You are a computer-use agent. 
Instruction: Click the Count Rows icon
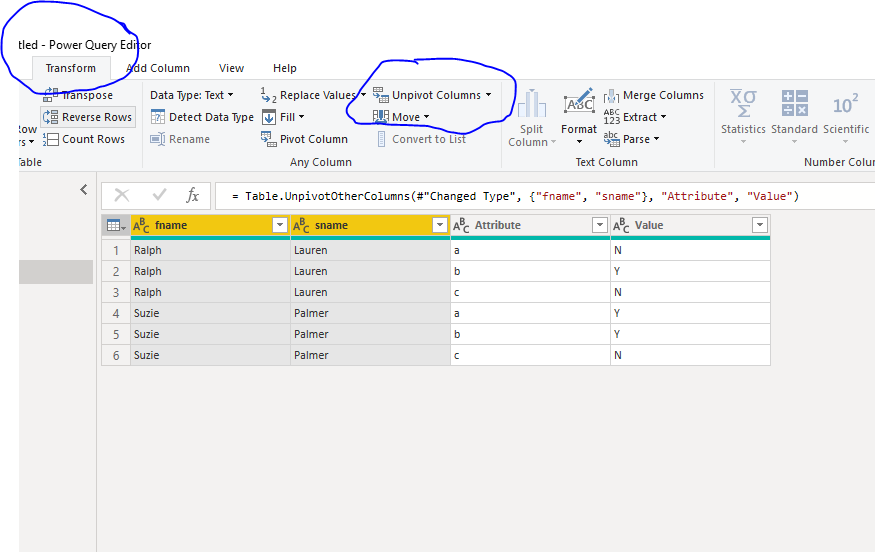(51, 139)
